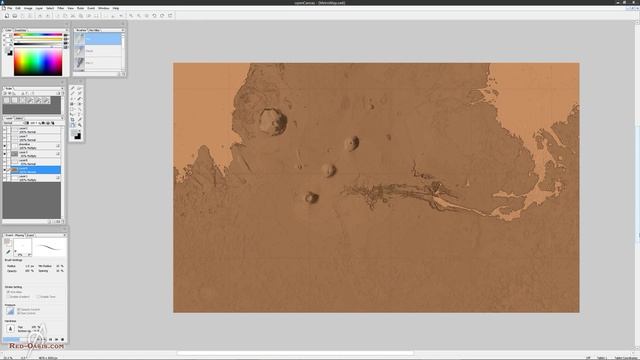Open the Ruler menu
This screenshot has height=360, width=640.
point(80,8)
